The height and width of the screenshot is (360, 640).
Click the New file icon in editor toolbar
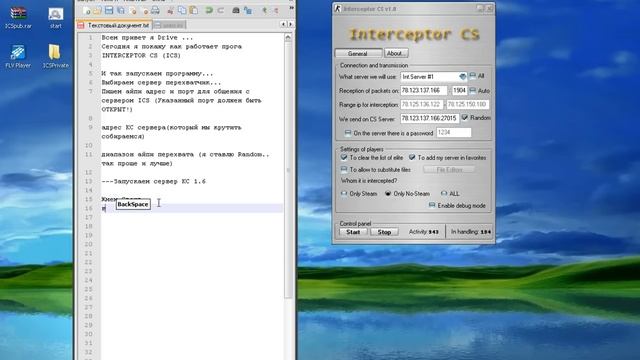pos(87,10)
